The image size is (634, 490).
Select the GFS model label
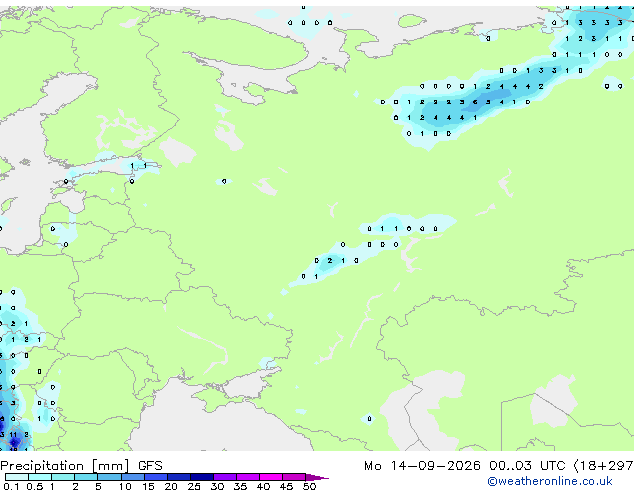[x=150, y=466]
